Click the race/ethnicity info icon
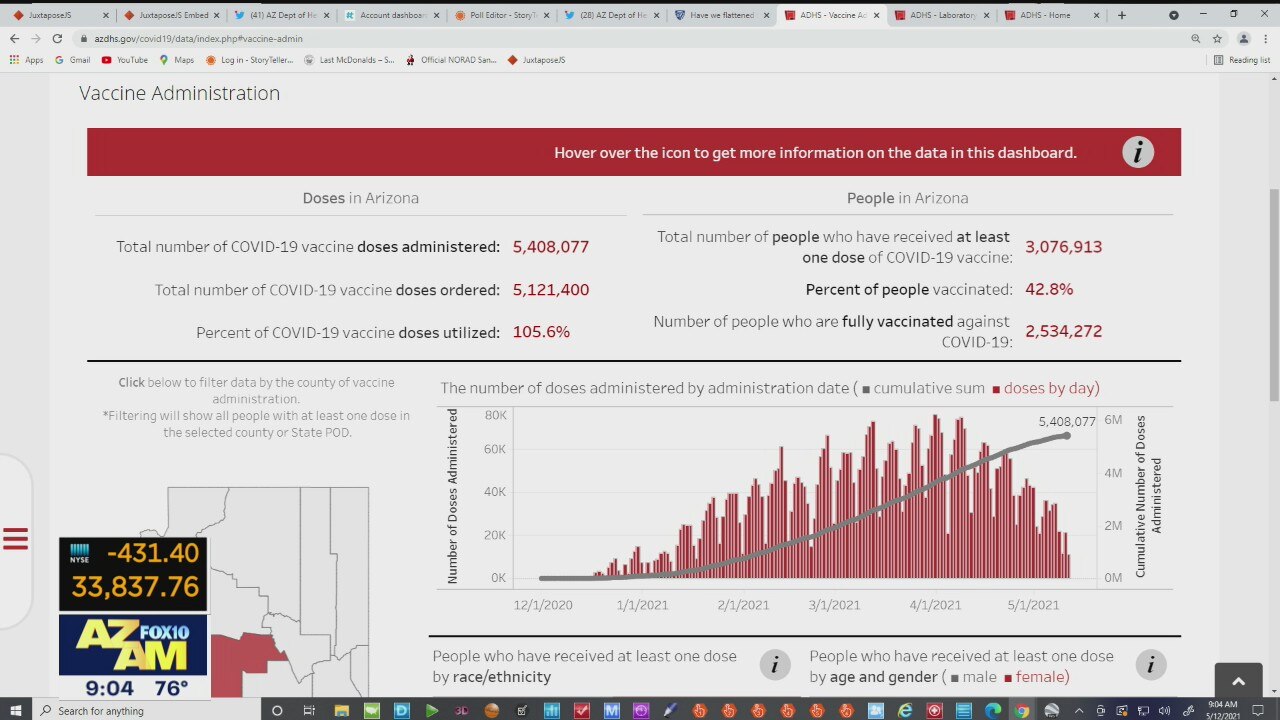Screen dimensions: 1280x720 (x=774, y=665)
